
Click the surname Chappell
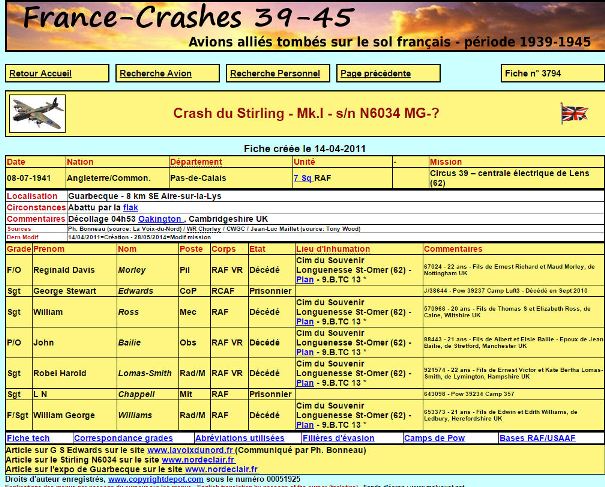click(x=136, y=394)
